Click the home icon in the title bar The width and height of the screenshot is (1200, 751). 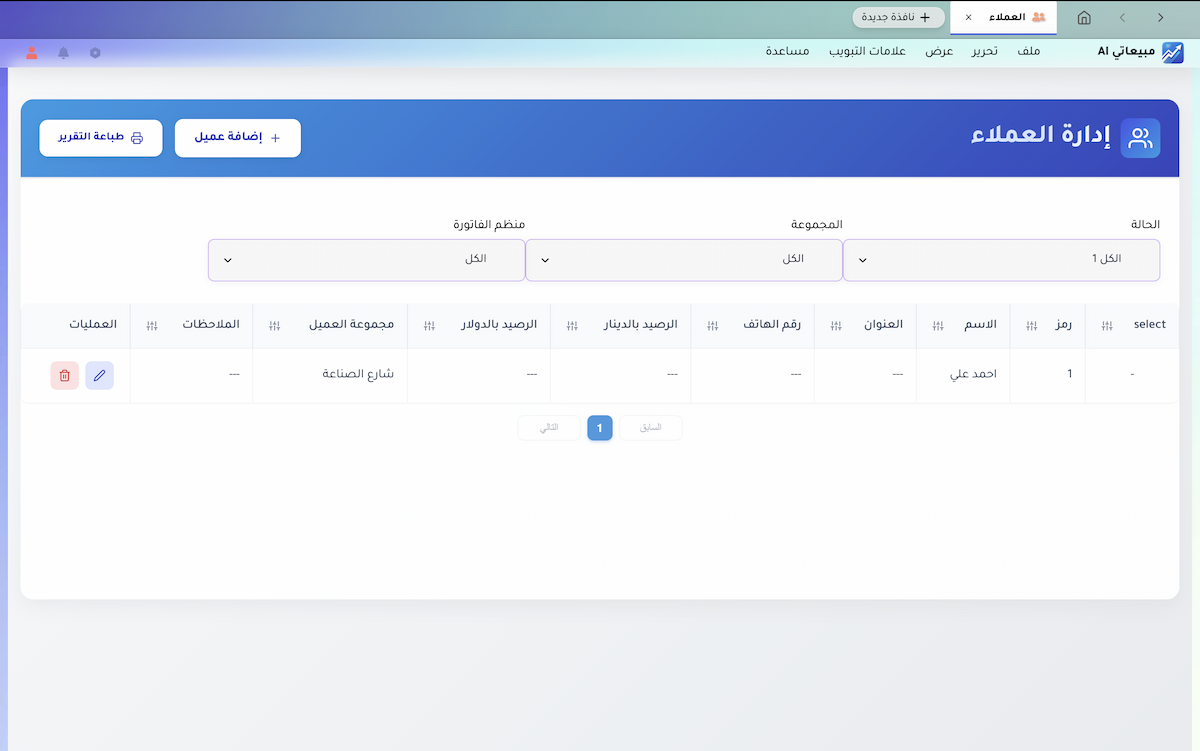point(1083,17)
